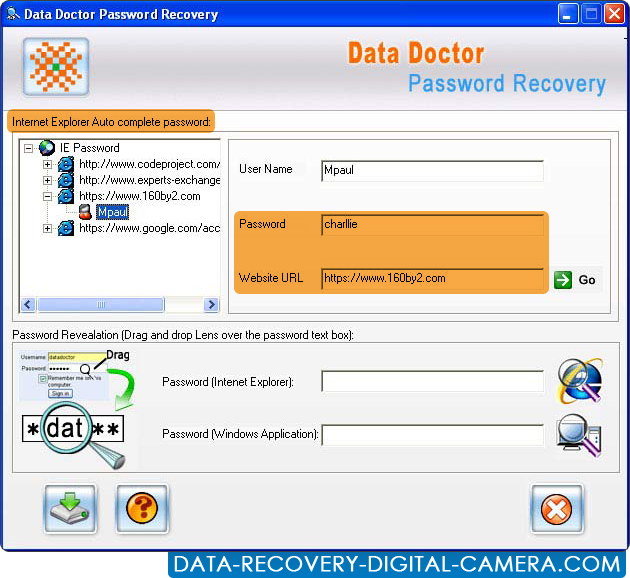630x578 pixels.
Task: Collapse the 160by2.com tree node
Action: click(x=47, y=196)
